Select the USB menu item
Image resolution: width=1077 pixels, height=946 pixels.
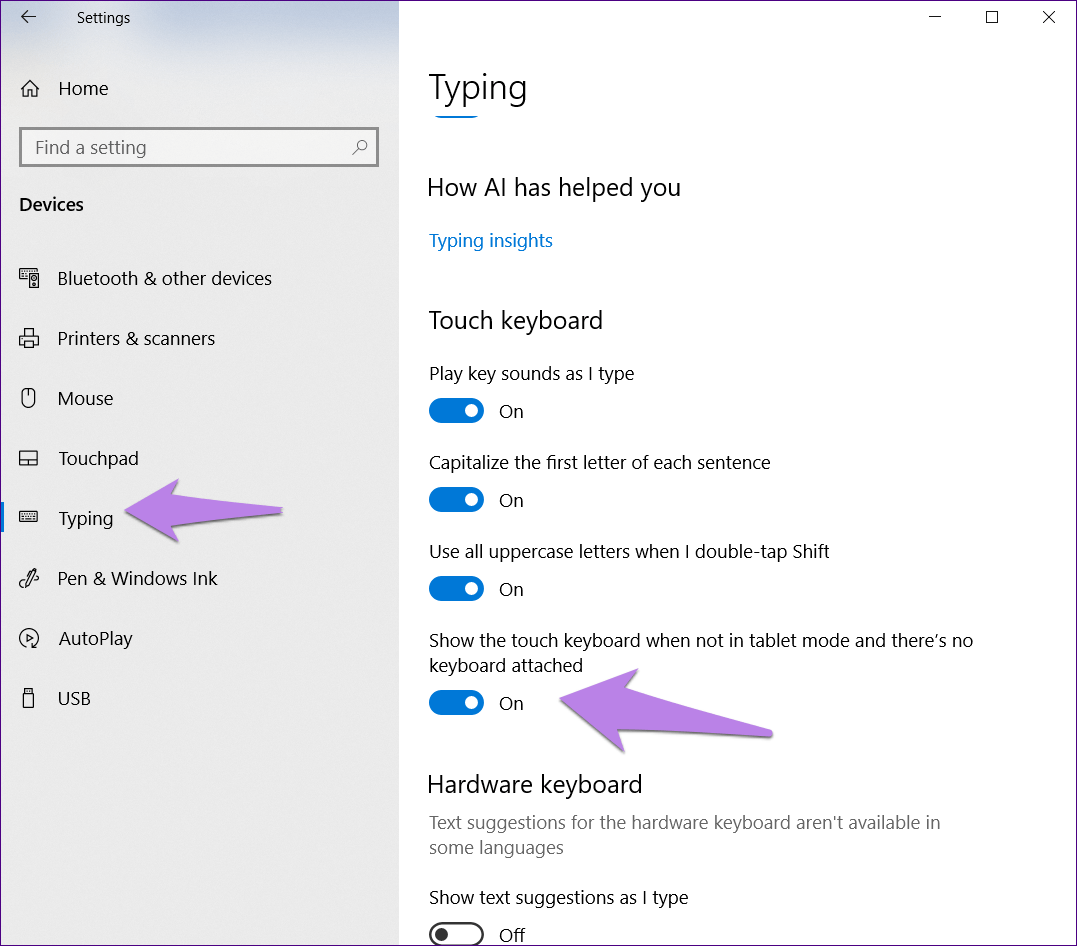tap(74, 698)
